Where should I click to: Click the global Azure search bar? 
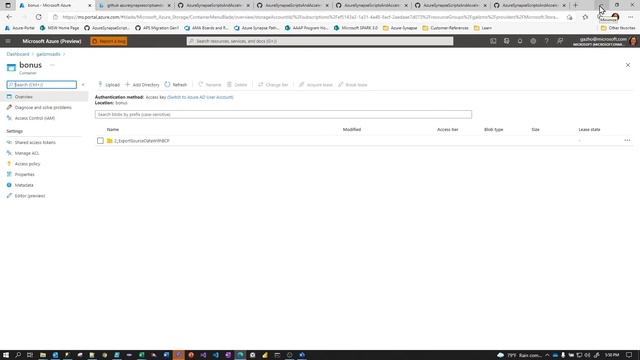point(320,41)
